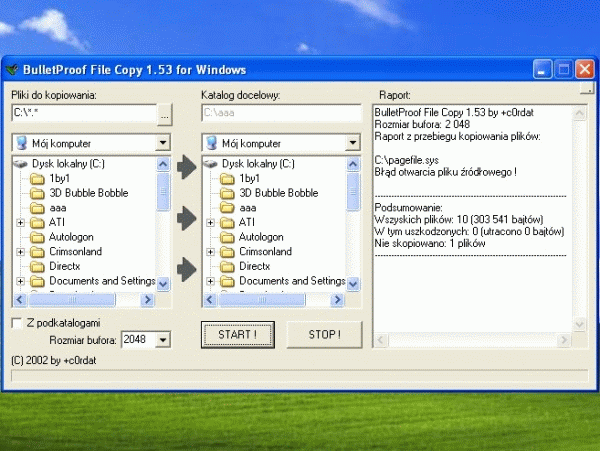Select the aaa folder name in destination tree
Viewport: 600px width, 451px height.
pos(248,208)
